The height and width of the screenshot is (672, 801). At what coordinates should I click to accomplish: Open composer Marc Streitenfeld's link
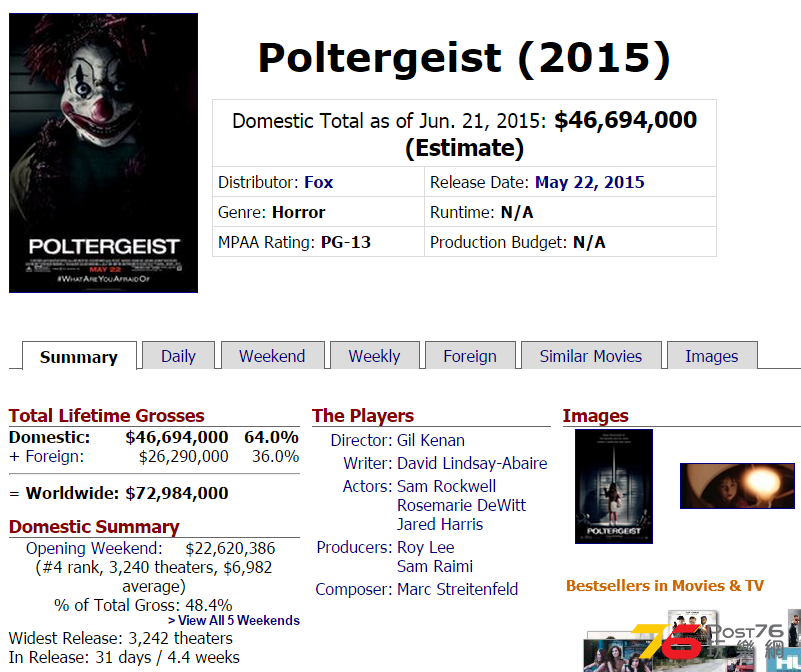[457, 589]
